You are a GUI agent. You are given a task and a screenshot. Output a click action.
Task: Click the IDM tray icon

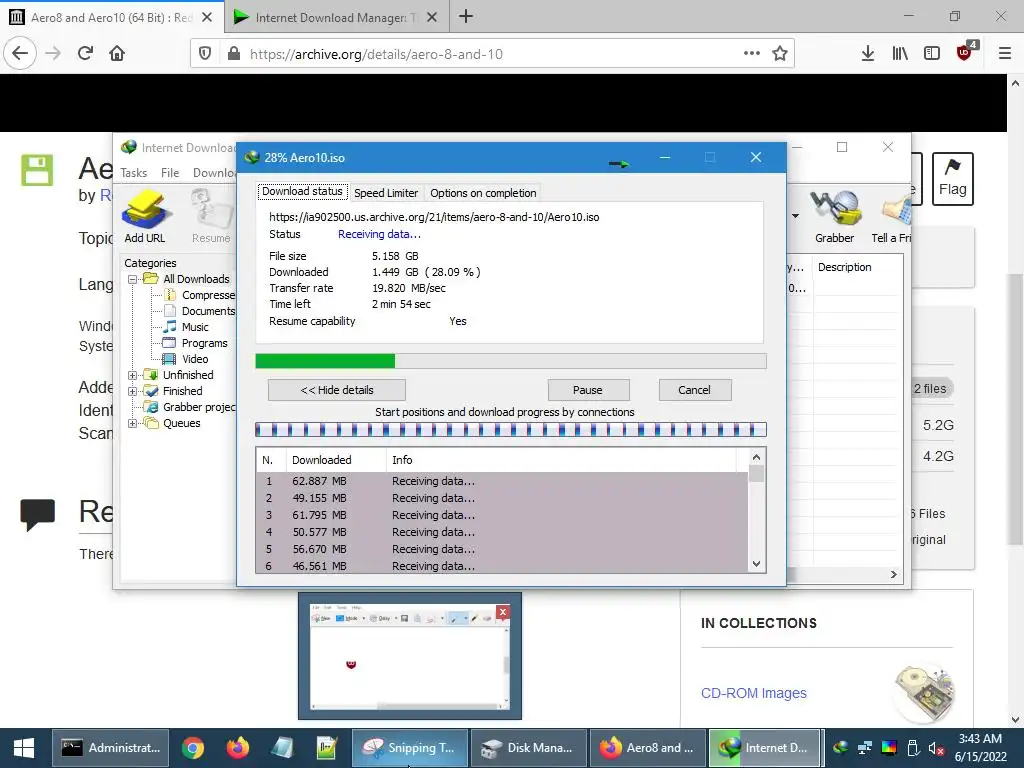(x=840, y=748)
